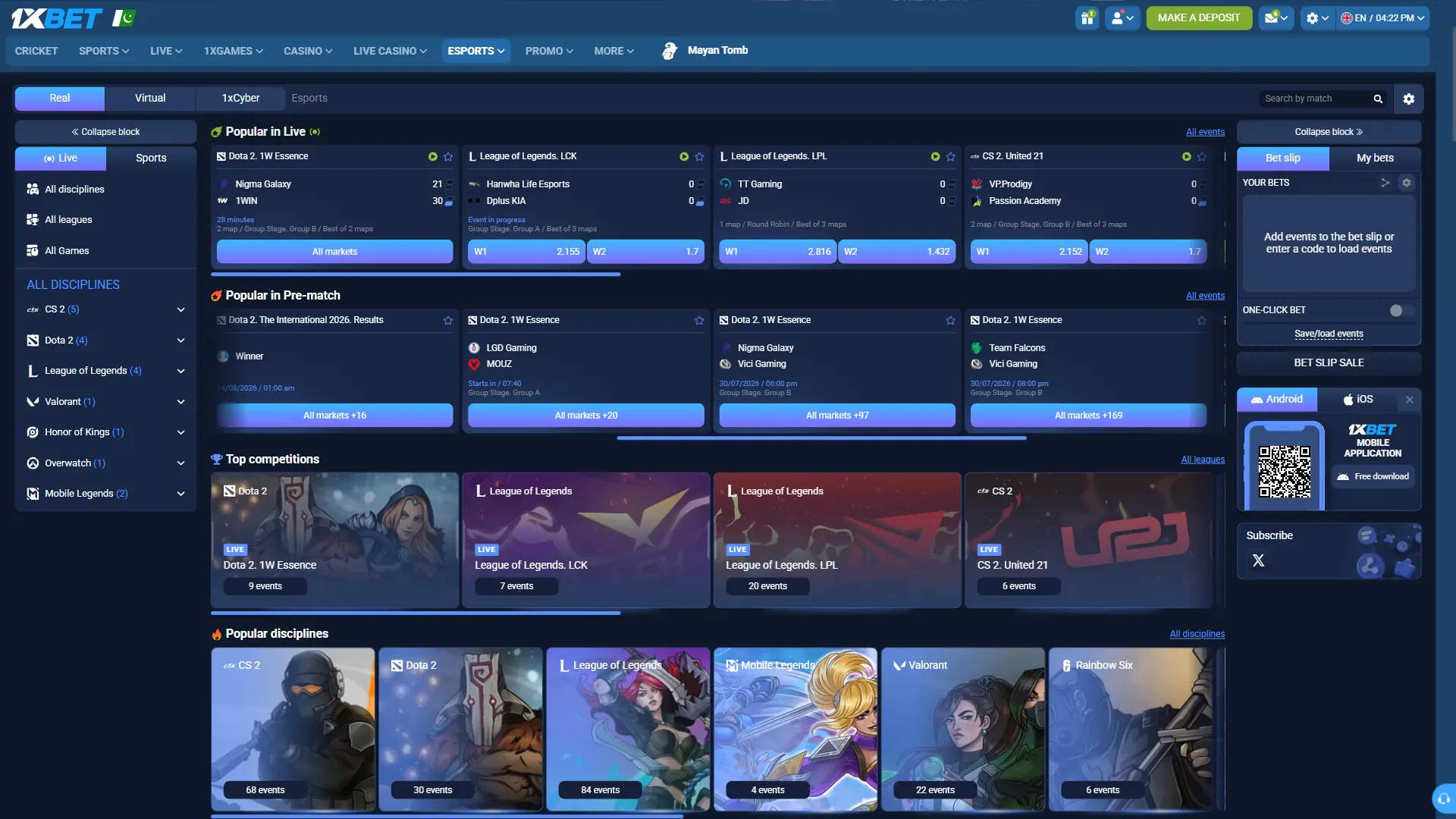
Task: Open the gift bonuses icon in header
Action: pos(1087,18)
